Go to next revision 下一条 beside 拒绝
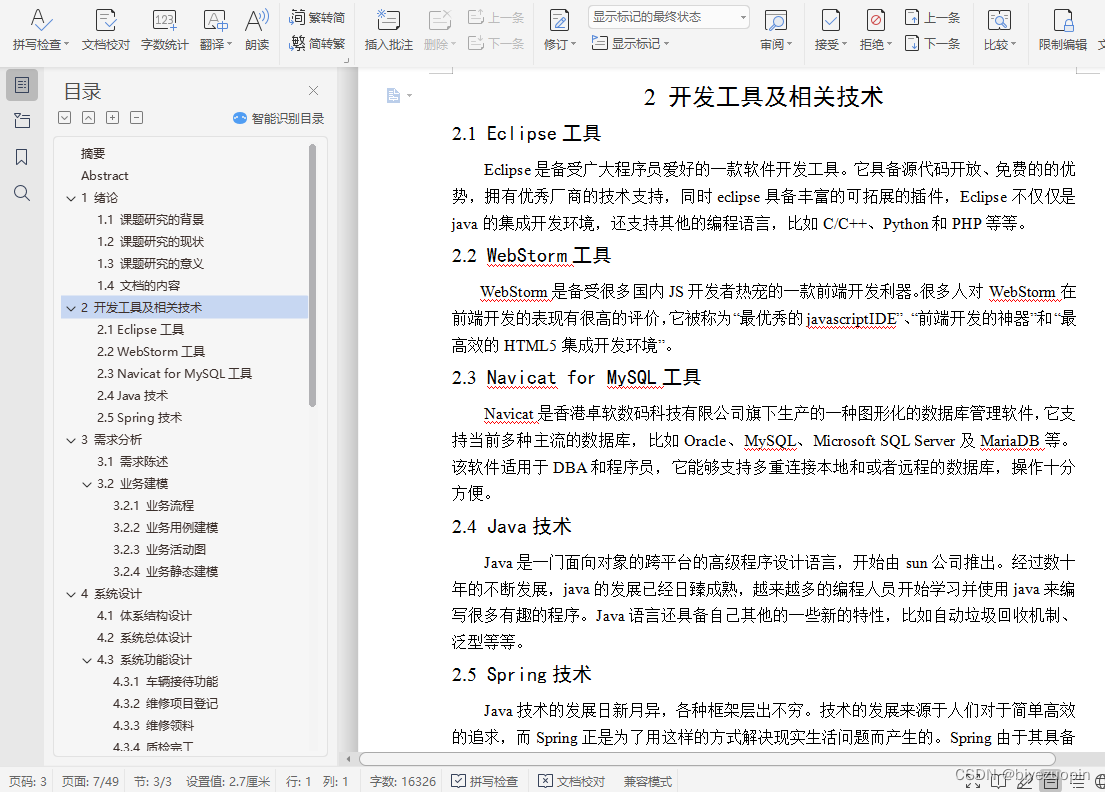Image resolution: width=1105 pixels, height=792 pixels. tap(932, 44)
